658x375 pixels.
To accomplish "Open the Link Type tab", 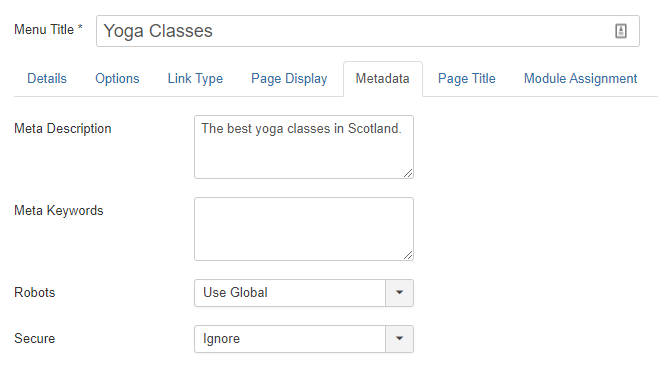I will [x=195, y=78].
